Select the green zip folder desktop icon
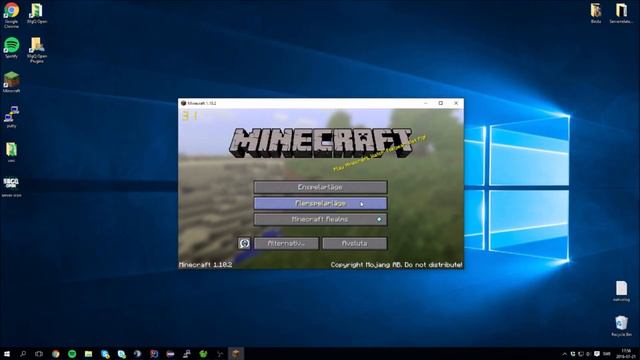 11,152
